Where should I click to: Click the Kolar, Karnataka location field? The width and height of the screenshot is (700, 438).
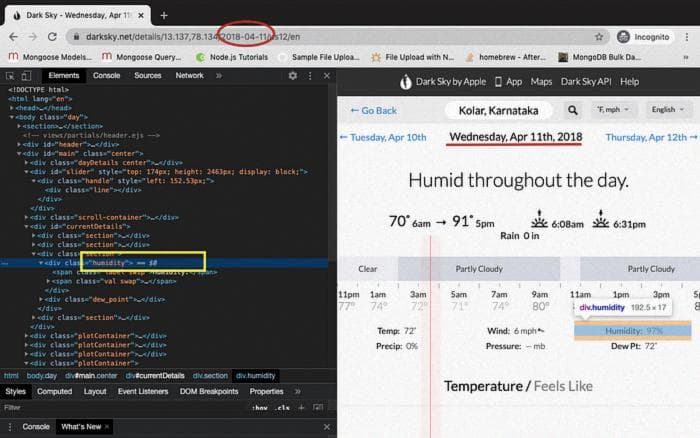point(499,110)
